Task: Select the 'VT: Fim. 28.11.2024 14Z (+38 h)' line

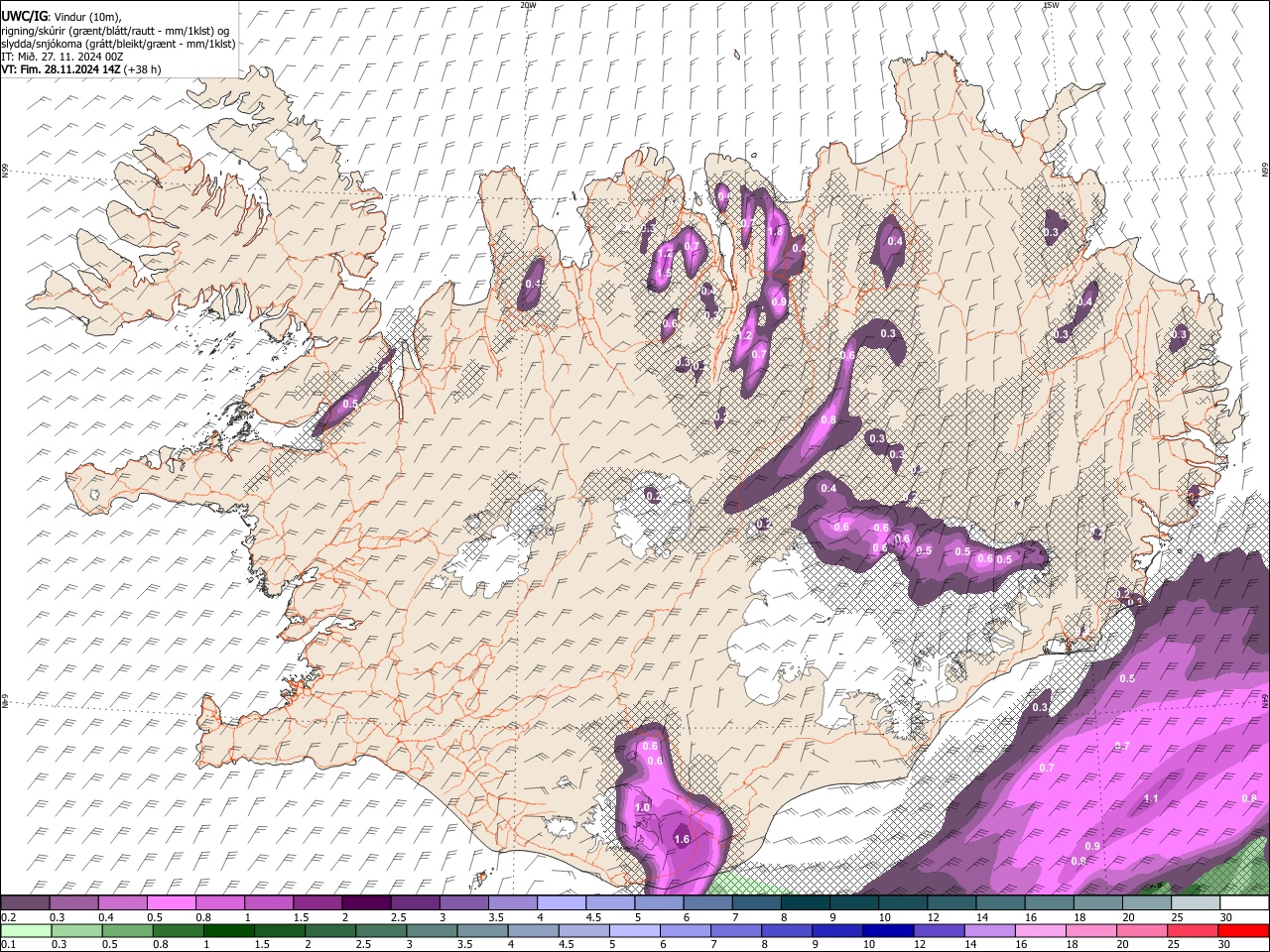Action: coord(81,69)
